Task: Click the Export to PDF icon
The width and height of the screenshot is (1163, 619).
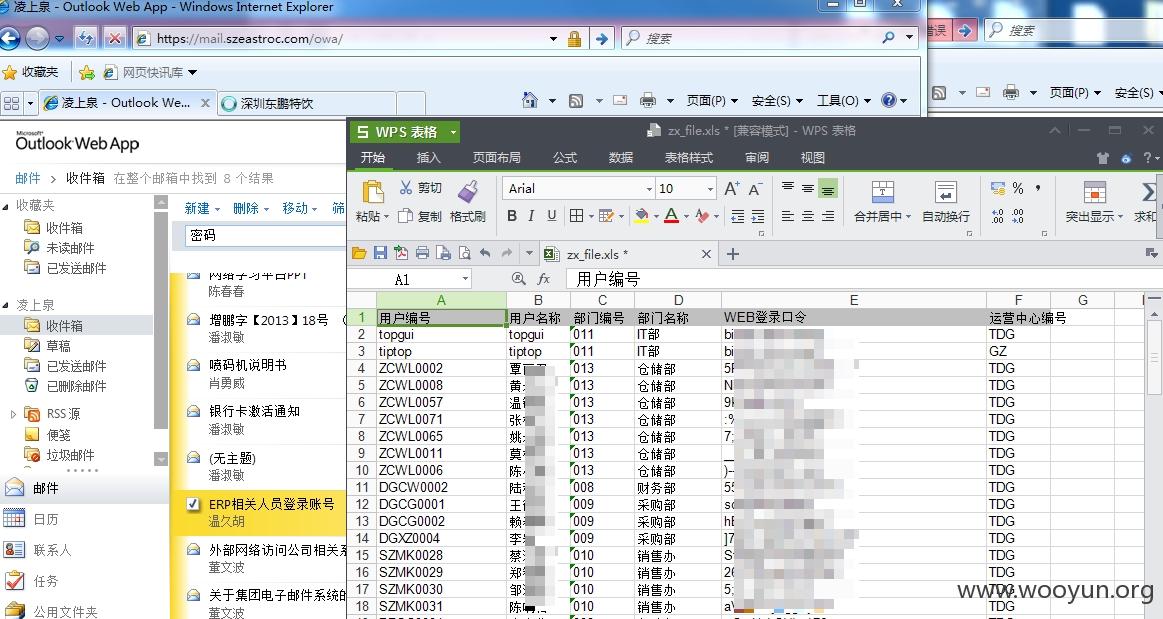Action: coord(401,254)
